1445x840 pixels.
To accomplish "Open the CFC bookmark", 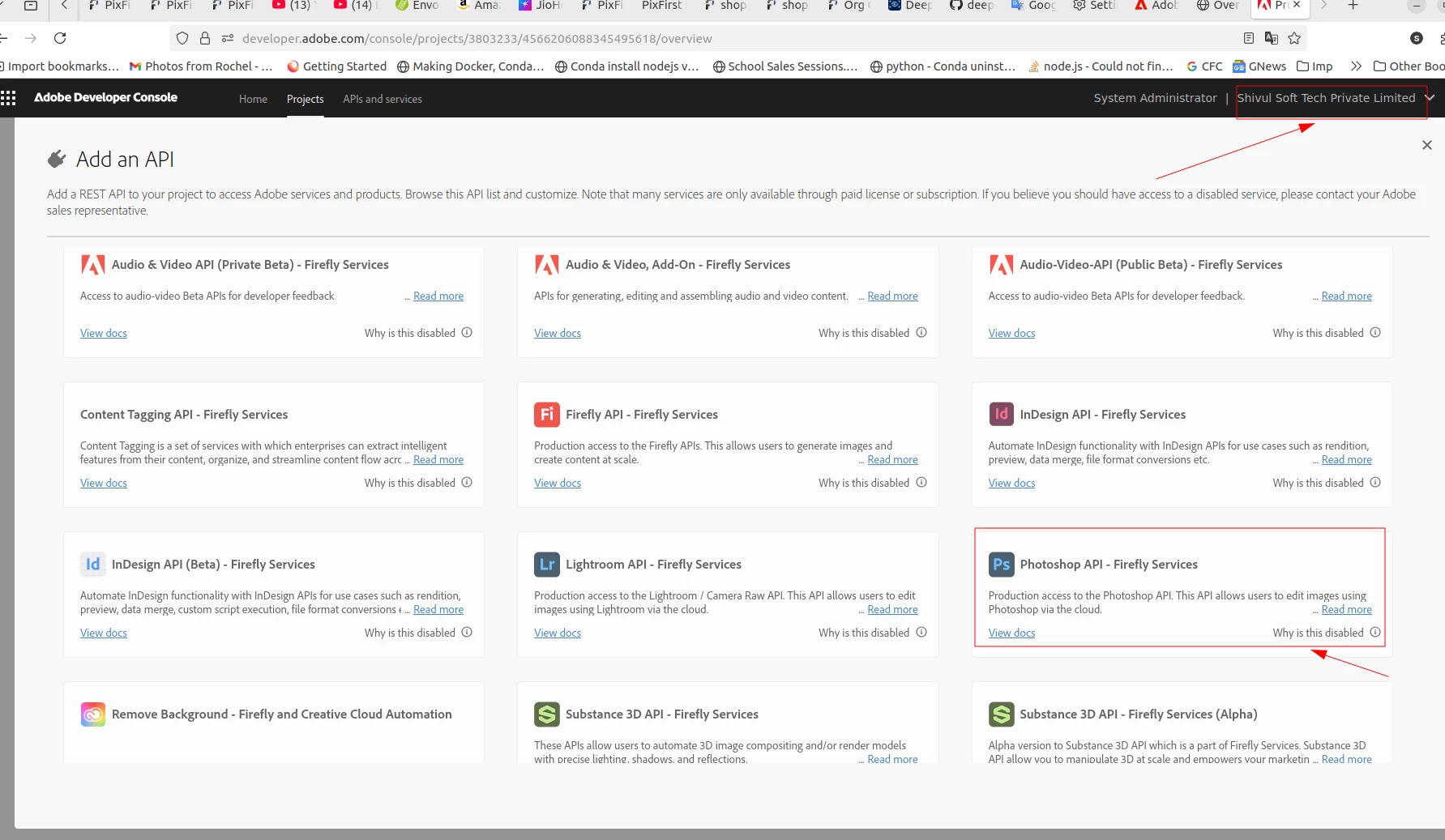I will (x=1204, y=66).
